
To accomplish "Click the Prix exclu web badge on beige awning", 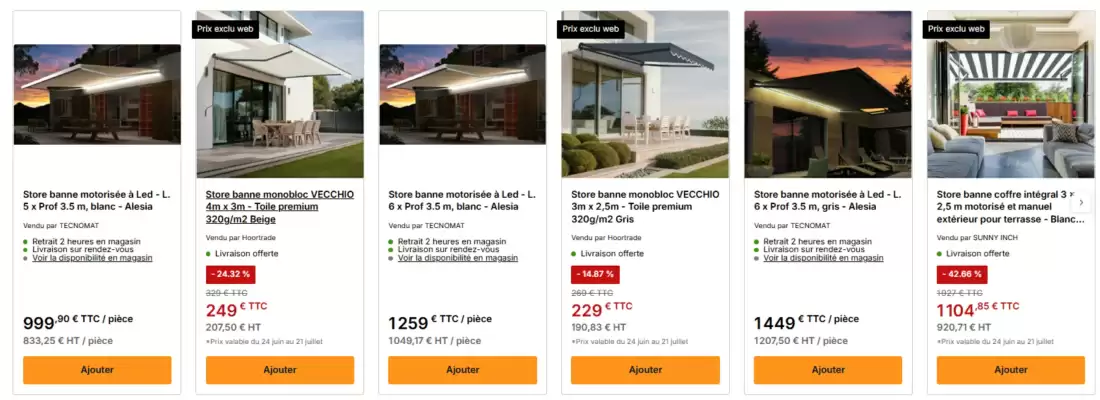I will click(226, 29).
